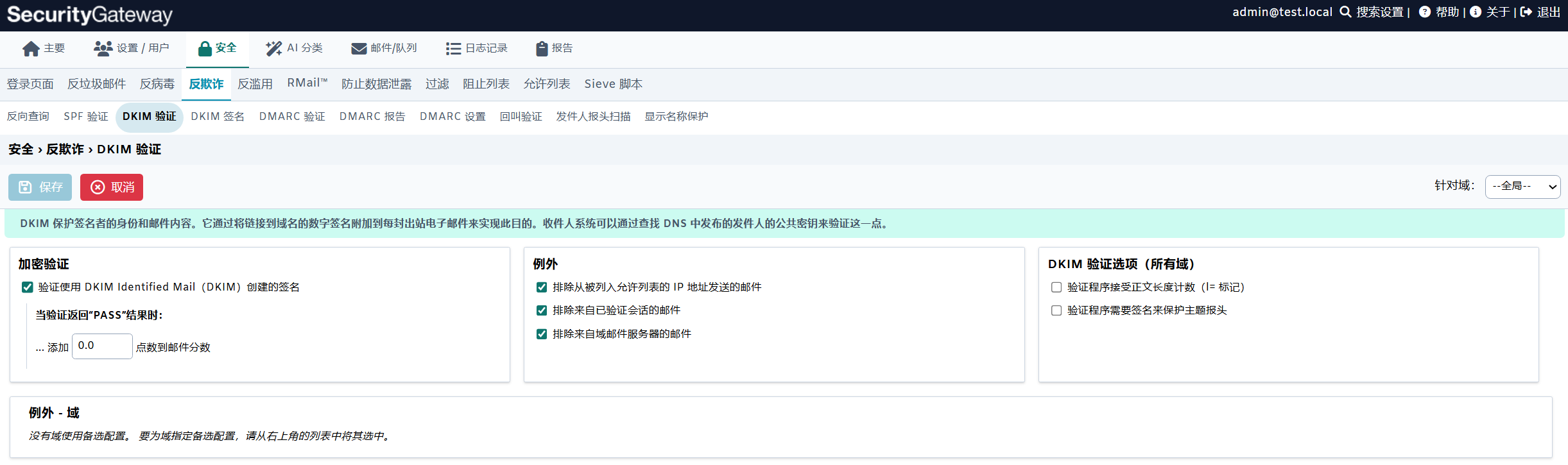Open the 主要 main menu
Screen dimensions: 1568x465
[44, 49]
